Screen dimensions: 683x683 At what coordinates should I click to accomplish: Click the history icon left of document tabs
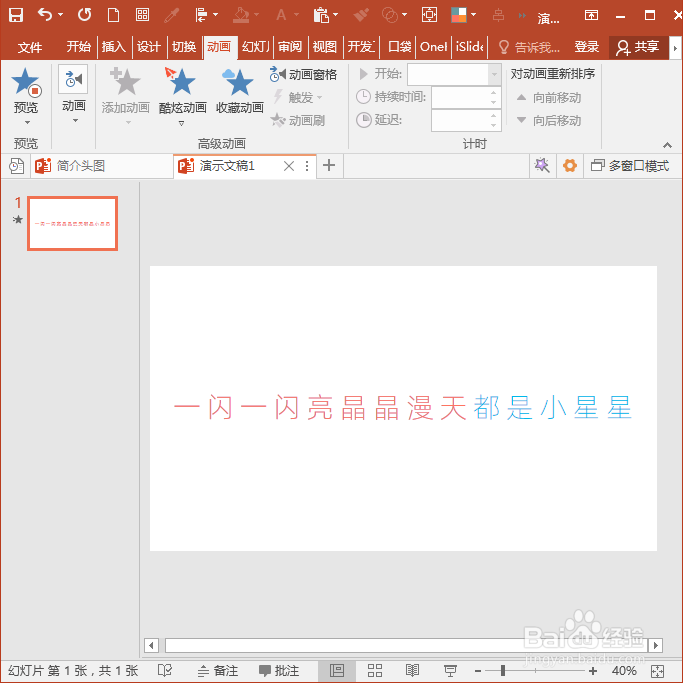[x=16, y=166]
